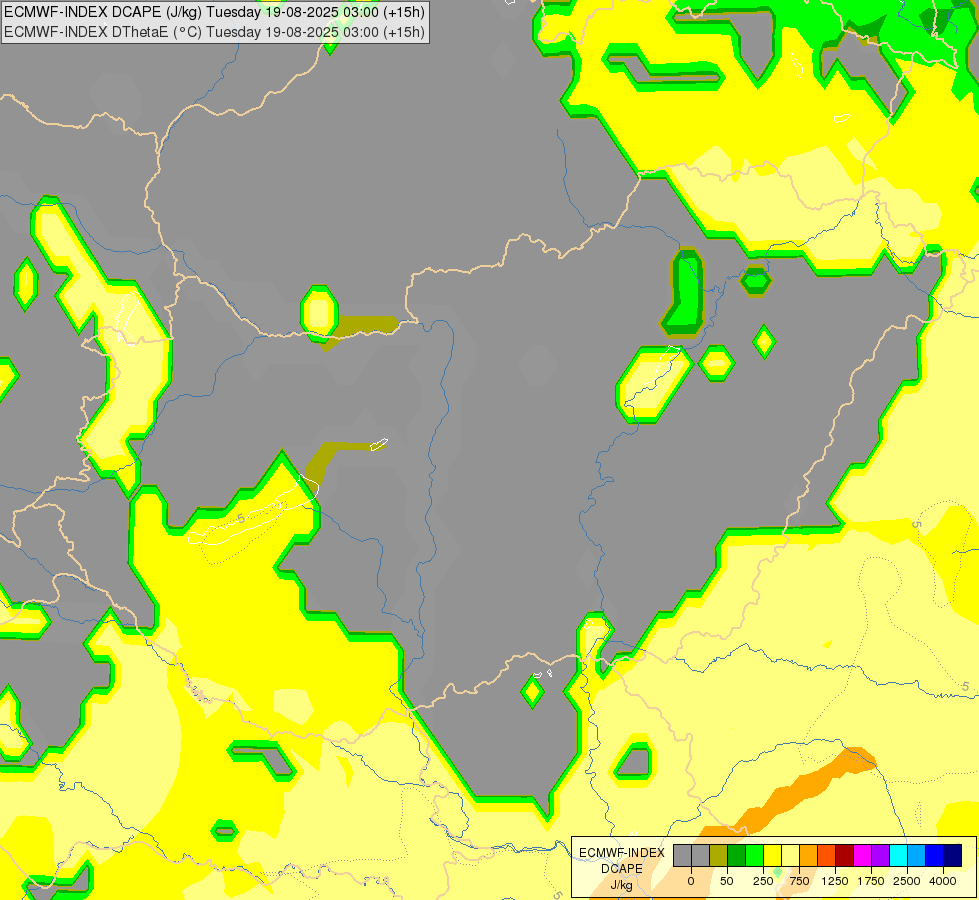Click the light blue legend swatch

[x=917, y=856]
